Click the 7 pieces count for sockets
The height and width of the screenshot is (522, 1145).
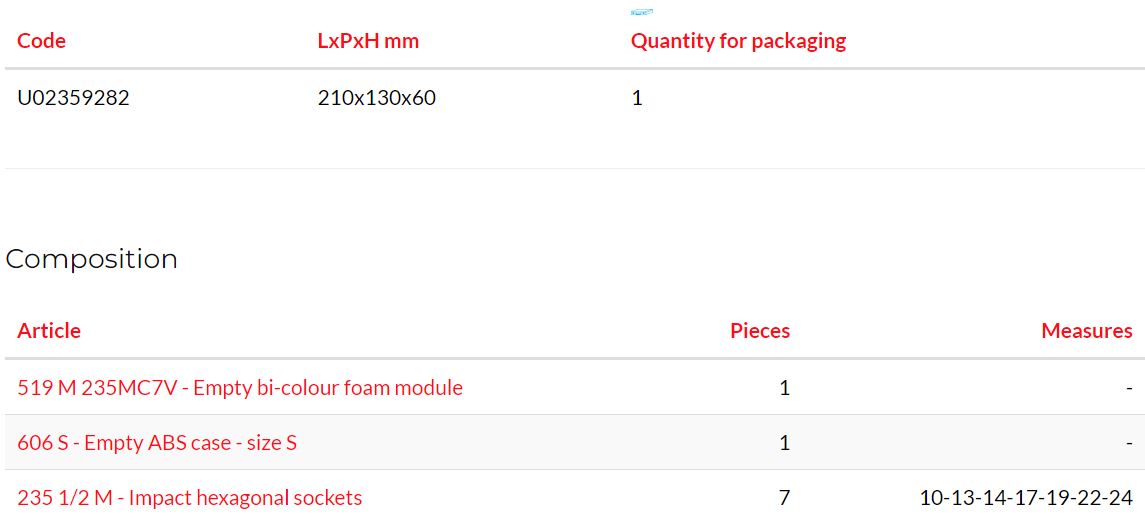tap(784, 498)
